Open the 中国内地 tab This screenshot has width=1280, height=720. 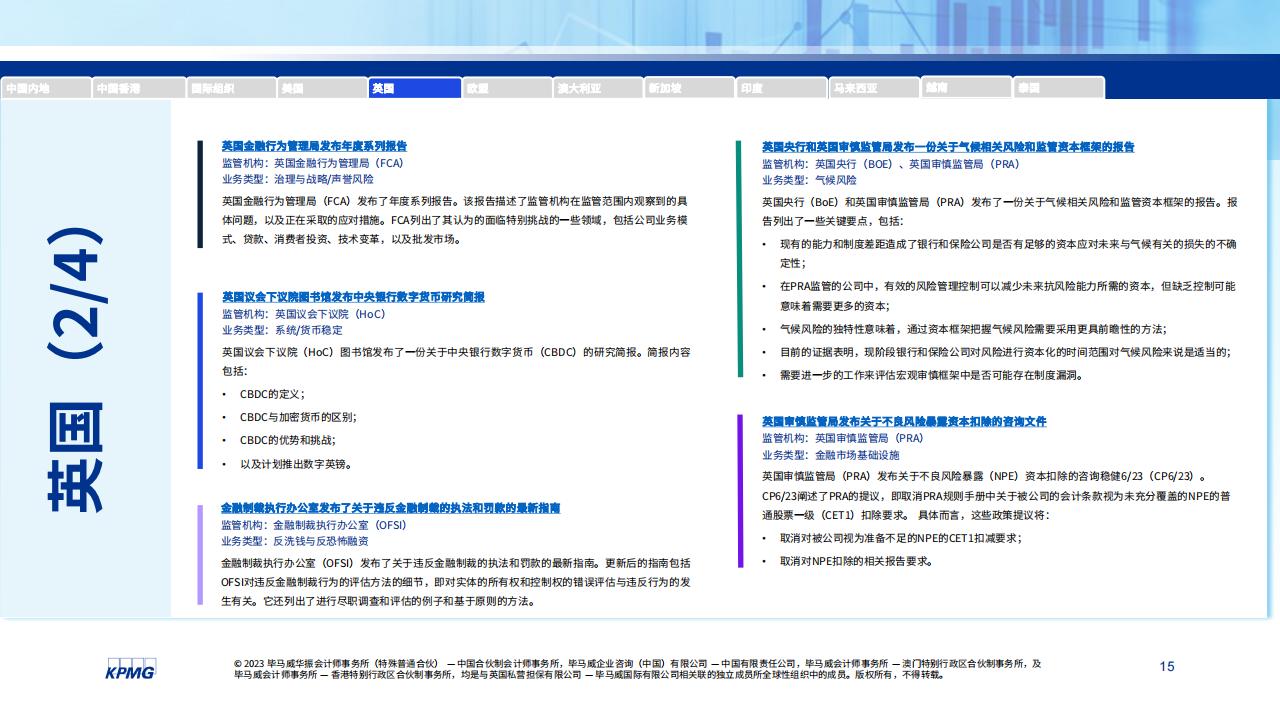[x=46, y=88]
